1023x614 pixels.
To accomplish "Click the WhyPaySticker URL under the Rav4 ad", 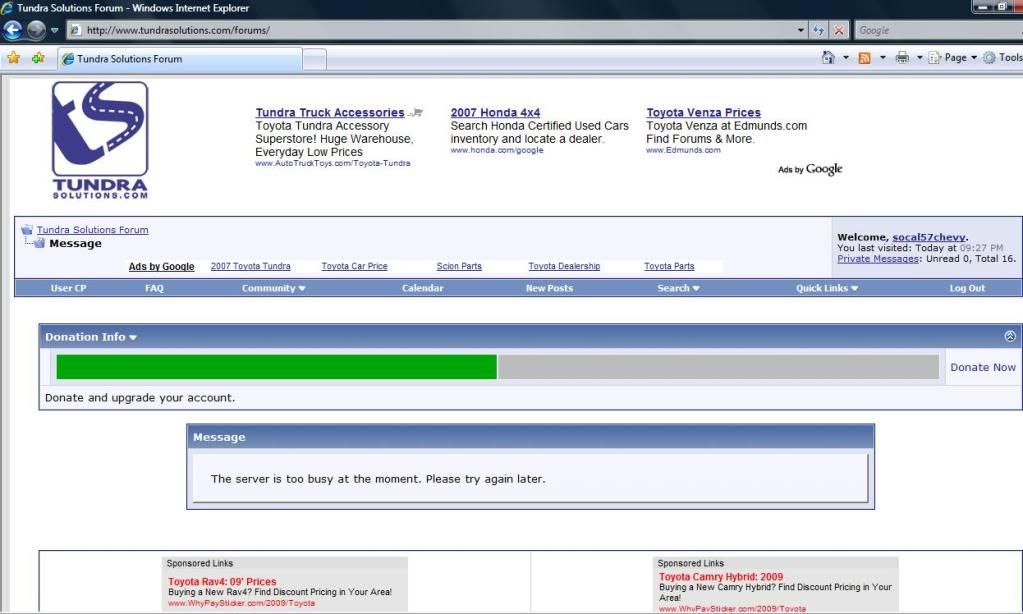I will click(x=241, y=604).
